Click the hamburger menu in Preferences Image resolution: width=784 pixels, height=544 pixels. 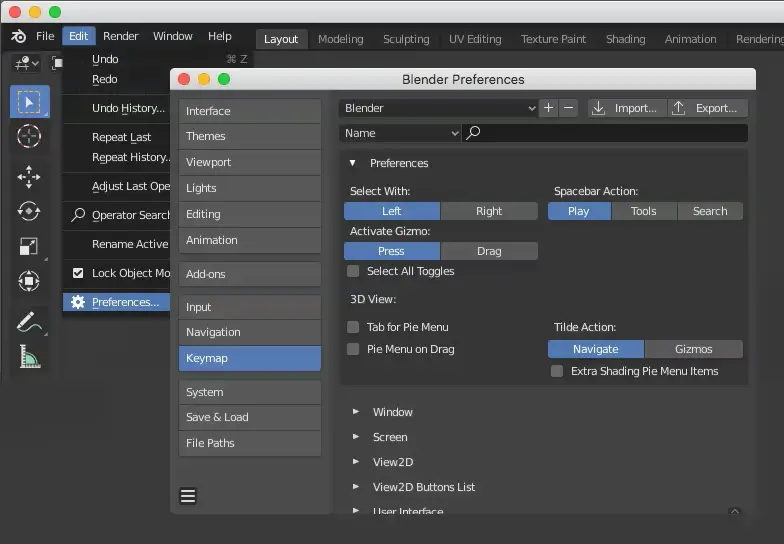pyautogui.click(x=188, y=496)
